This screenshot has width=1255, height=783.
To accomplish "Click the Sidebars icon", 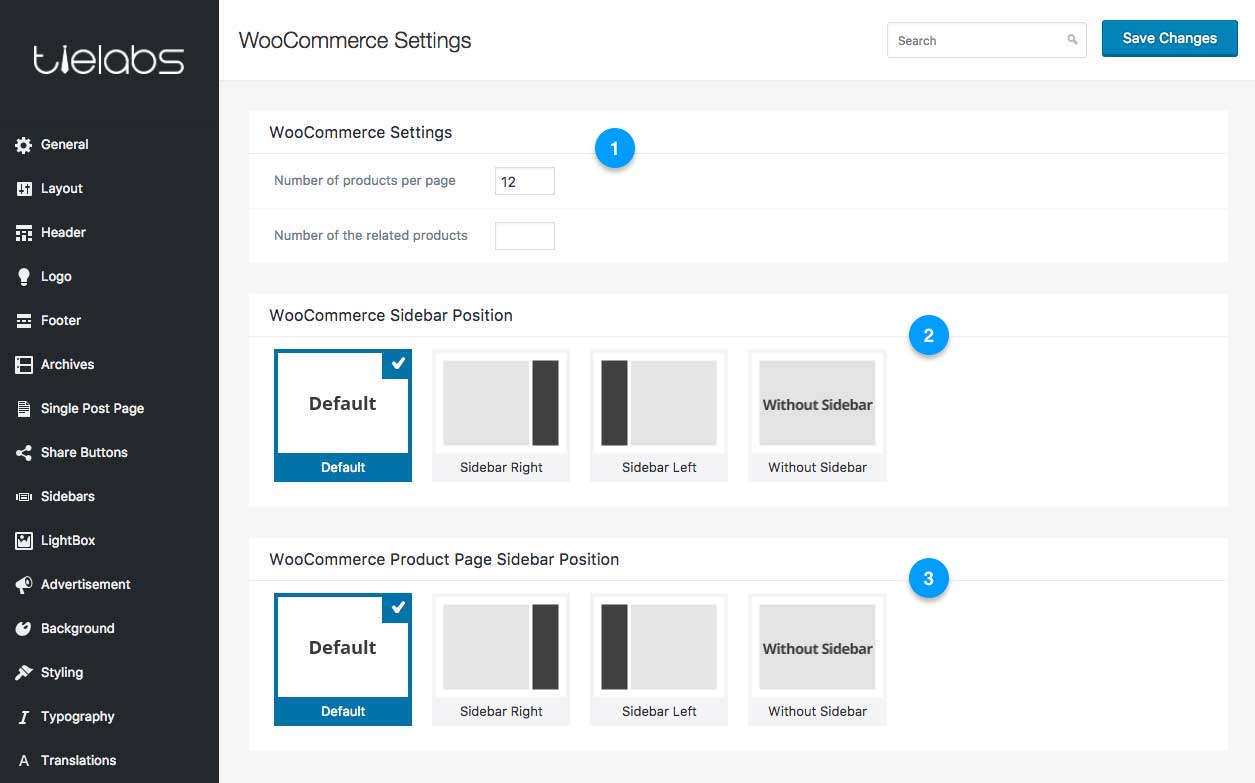I will (x=24, y=497).
